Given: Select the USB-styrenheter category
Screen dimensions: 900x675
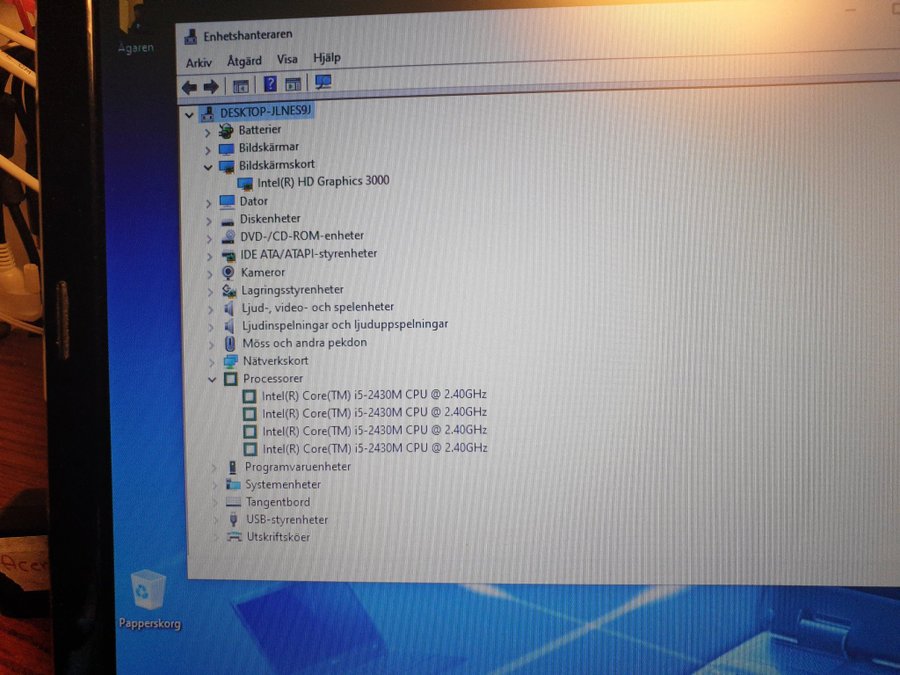Looking at the screenshot, I should tap(287, 520).
